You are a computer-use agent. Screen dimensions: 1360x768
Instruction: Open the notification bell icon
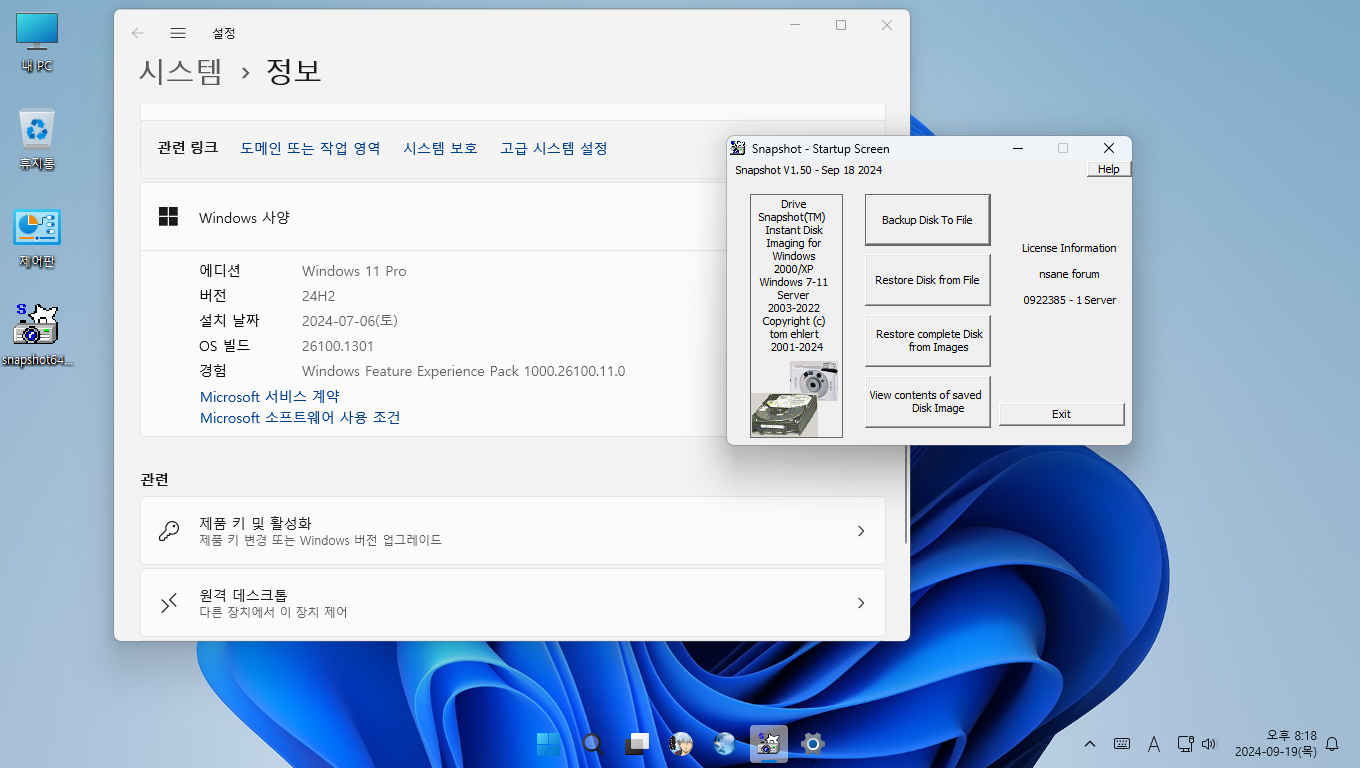(x=1332, y=744)
